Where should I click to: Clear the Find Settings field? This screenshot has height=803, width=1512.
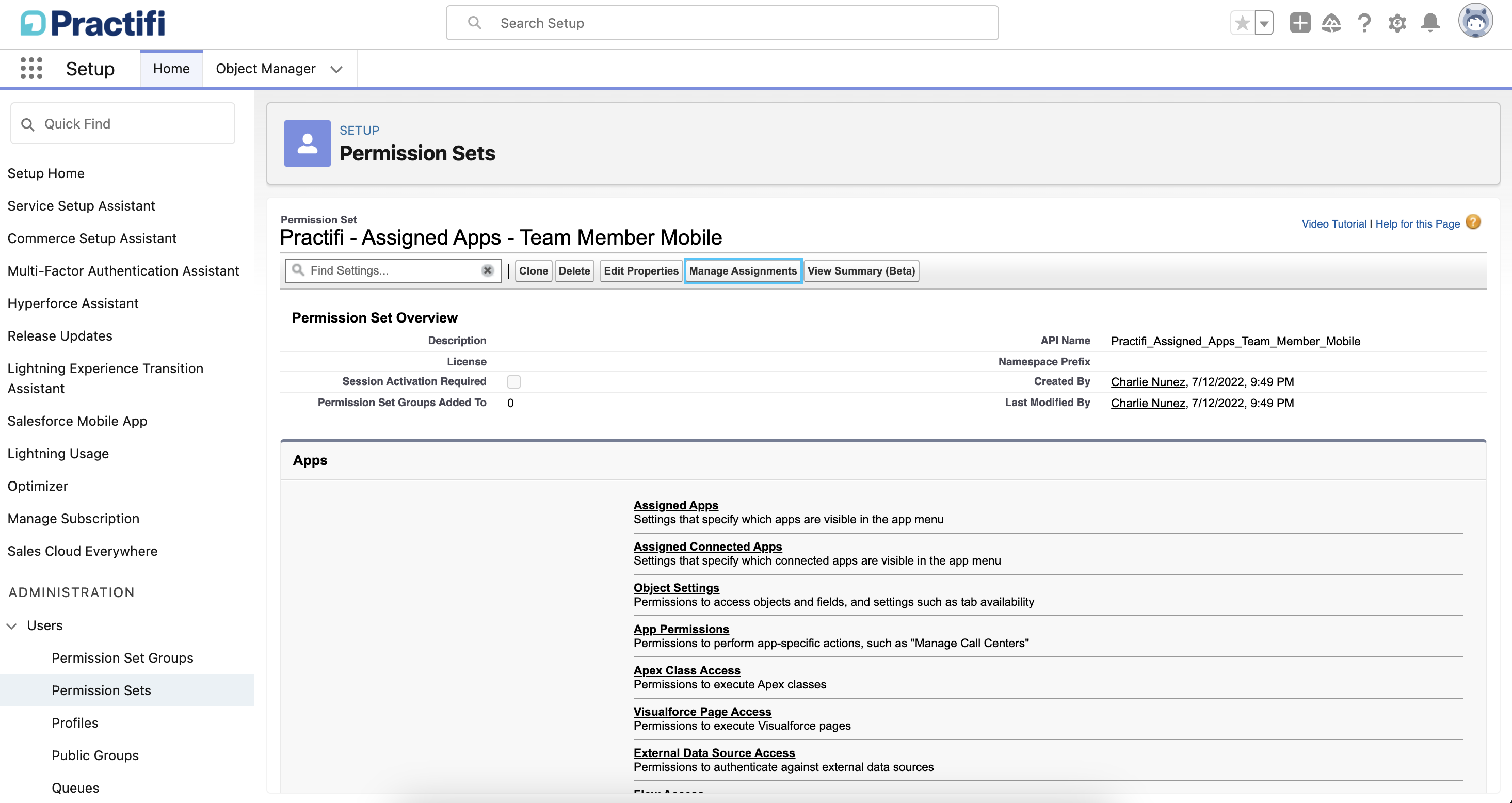(487, 270)
